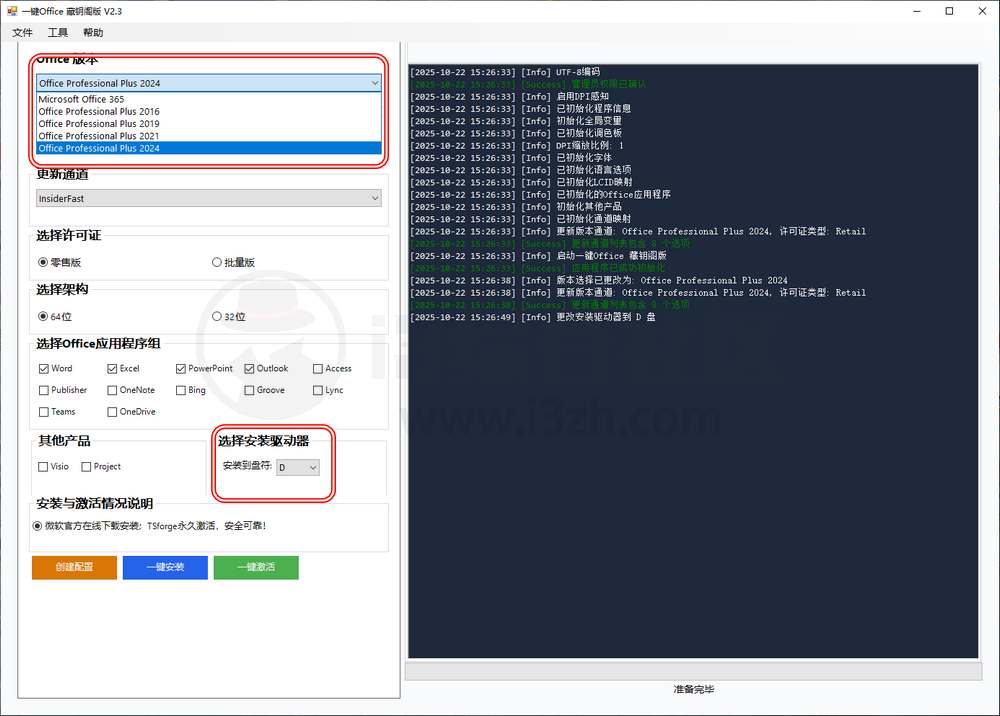Open the 帮助 menu
Screen dimensions: 1000x716
(93, 33)
